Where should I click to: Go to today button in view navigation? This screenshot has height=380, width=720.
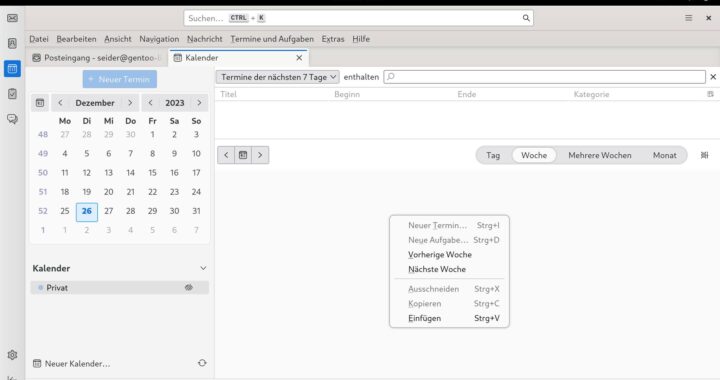(243, 155)
